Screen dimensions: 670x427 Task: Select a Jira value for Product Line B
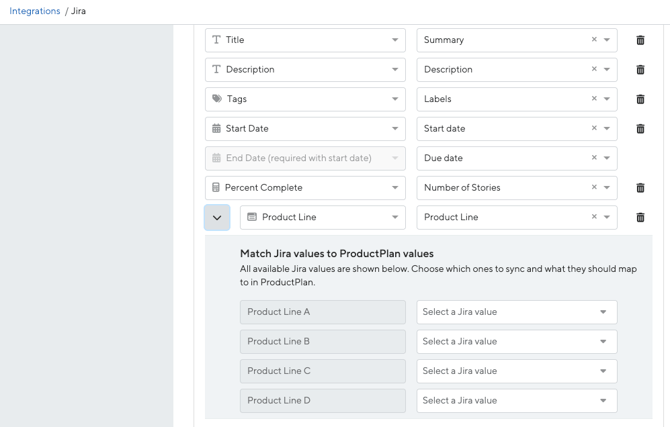pos(517,342)
